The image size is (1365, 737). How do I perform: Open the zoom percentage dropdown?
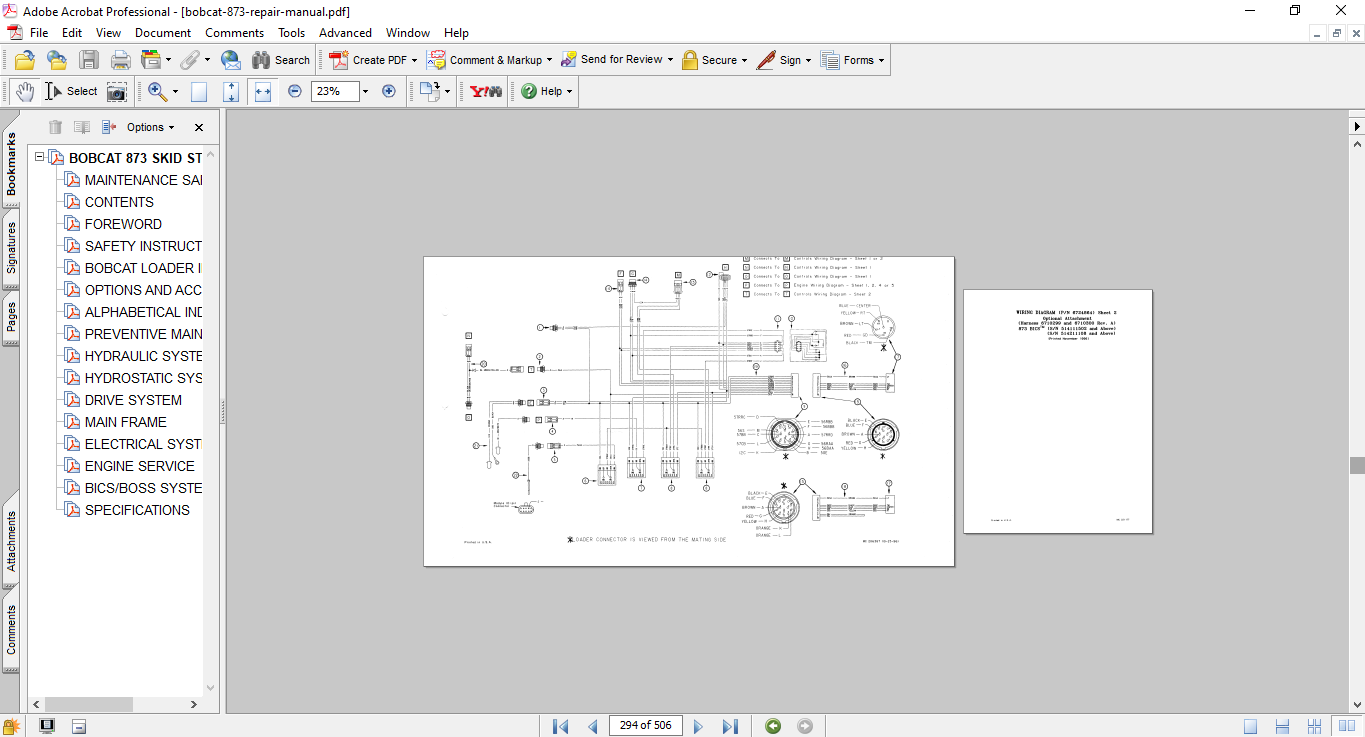[365, 91]
